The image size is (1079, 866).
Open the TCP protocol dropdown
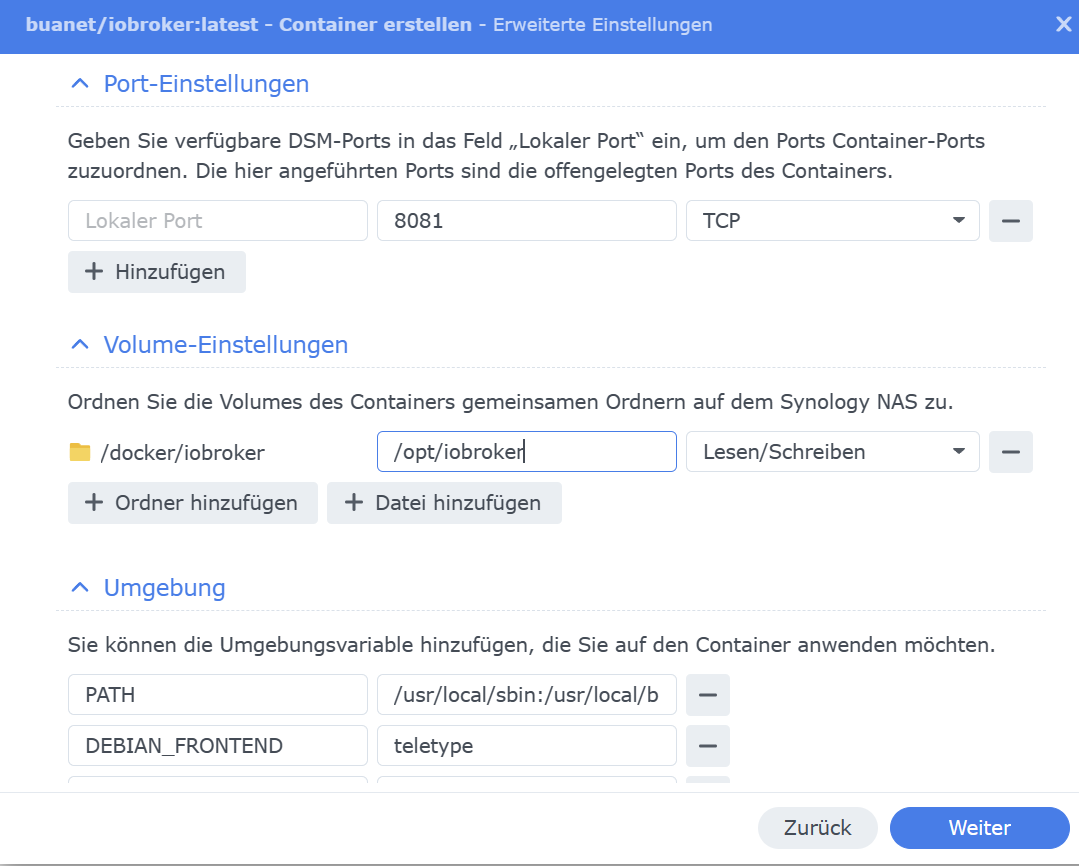833,221
